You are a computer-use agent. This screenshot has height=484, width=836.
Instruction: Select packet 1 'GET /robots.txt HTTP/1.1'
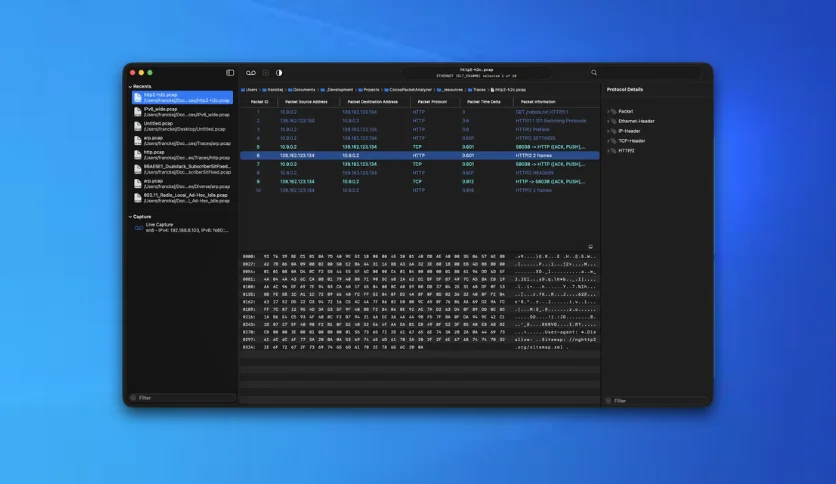pos(420,112)
